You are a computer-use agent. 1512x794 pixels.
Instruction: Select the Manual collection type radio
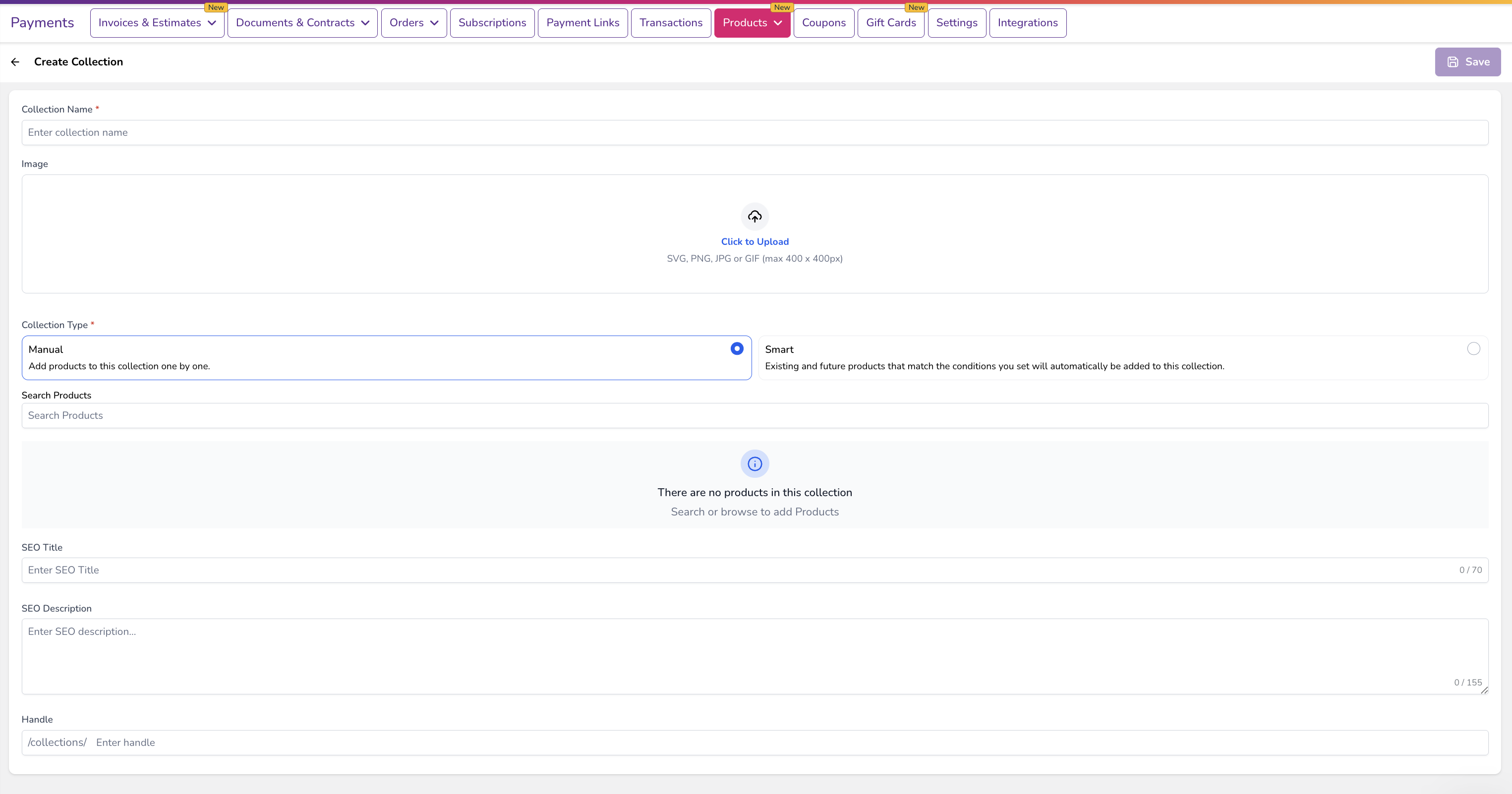[737, 348]
